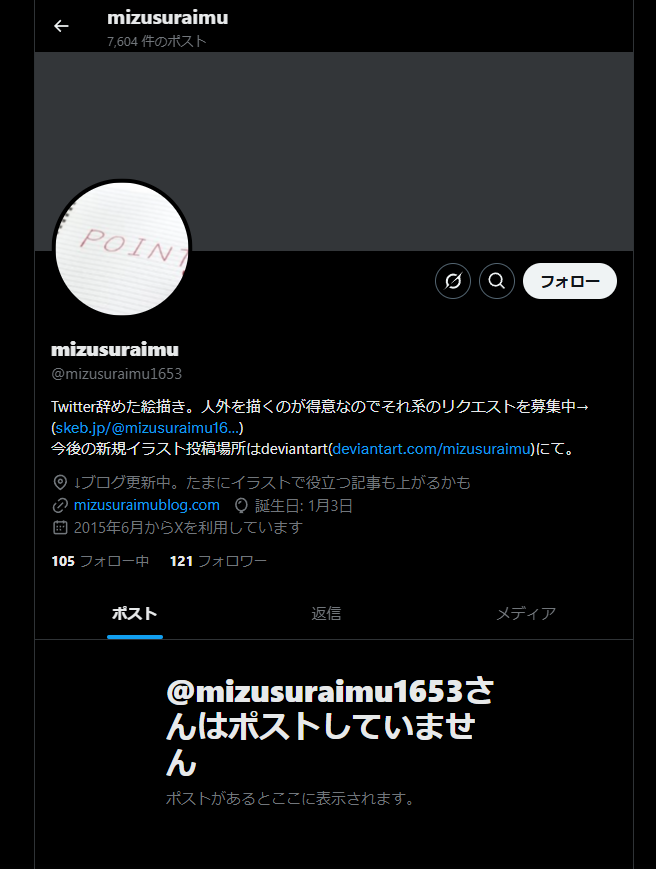Image resolution: width=656 pixels, height=869 pixels.
Task: Select the ポスト tab
Action: [x=135, y=614]
